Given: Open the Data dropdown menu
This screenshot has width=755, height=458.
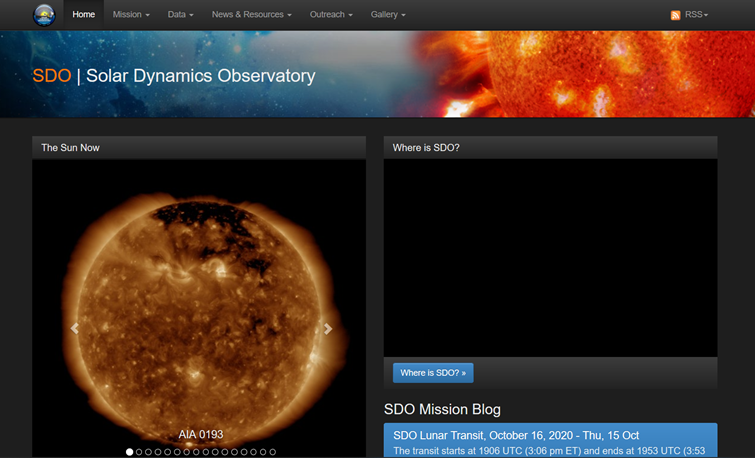Looking at the screenshot, I should pos(181,14).
